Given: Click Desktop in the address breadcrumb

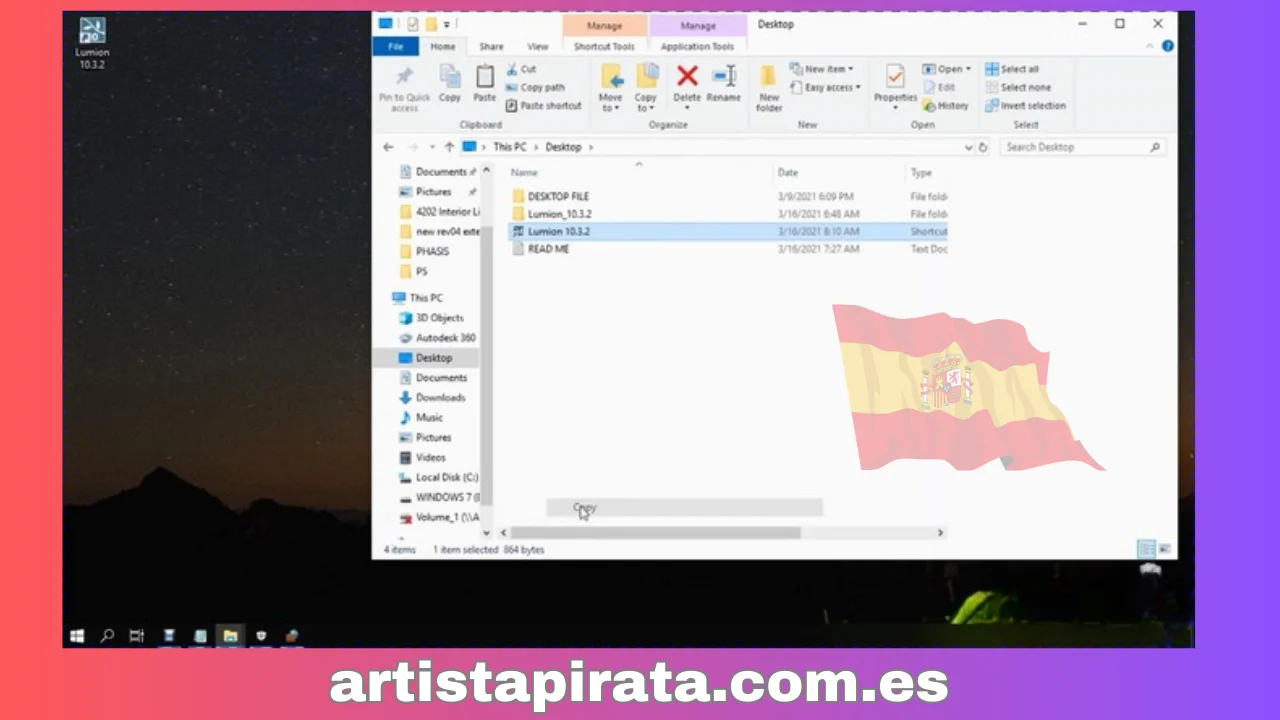Looking at the screenshot, I should [563, 147].
